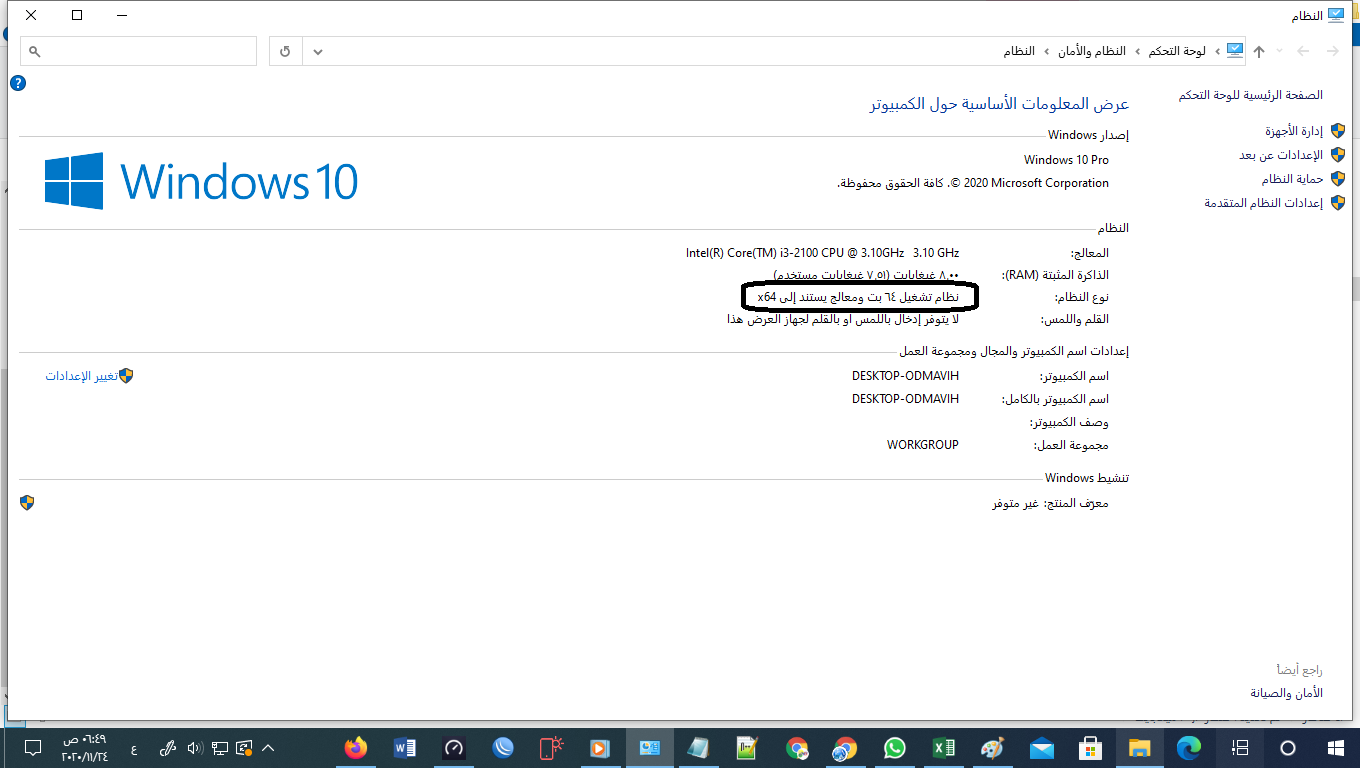
Task: Open Microsoft Store from the taskbar
Action: [1090, 748]
